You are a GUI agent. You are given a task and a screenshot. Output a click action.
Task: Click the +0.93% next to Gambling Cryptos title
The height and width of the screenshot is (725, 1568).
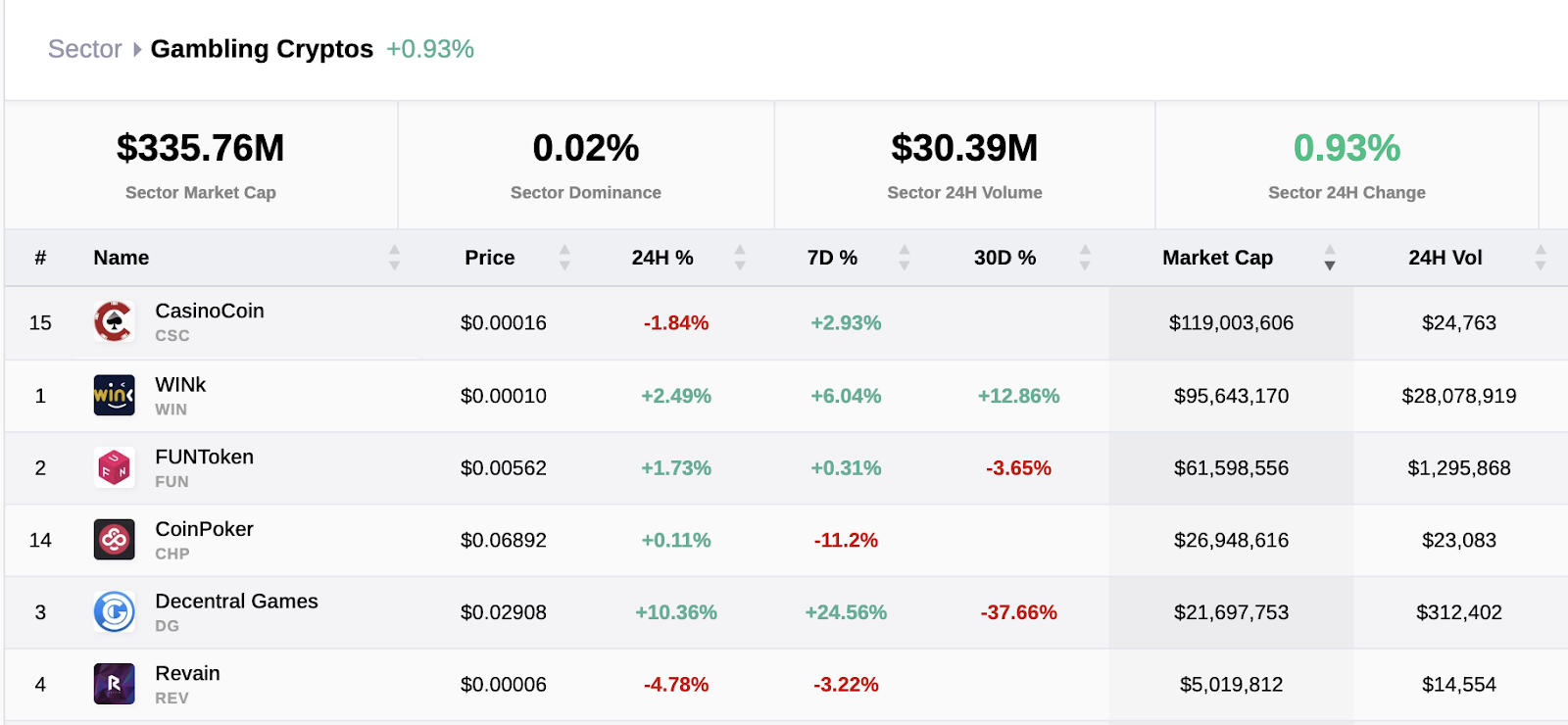coord(430,49)
